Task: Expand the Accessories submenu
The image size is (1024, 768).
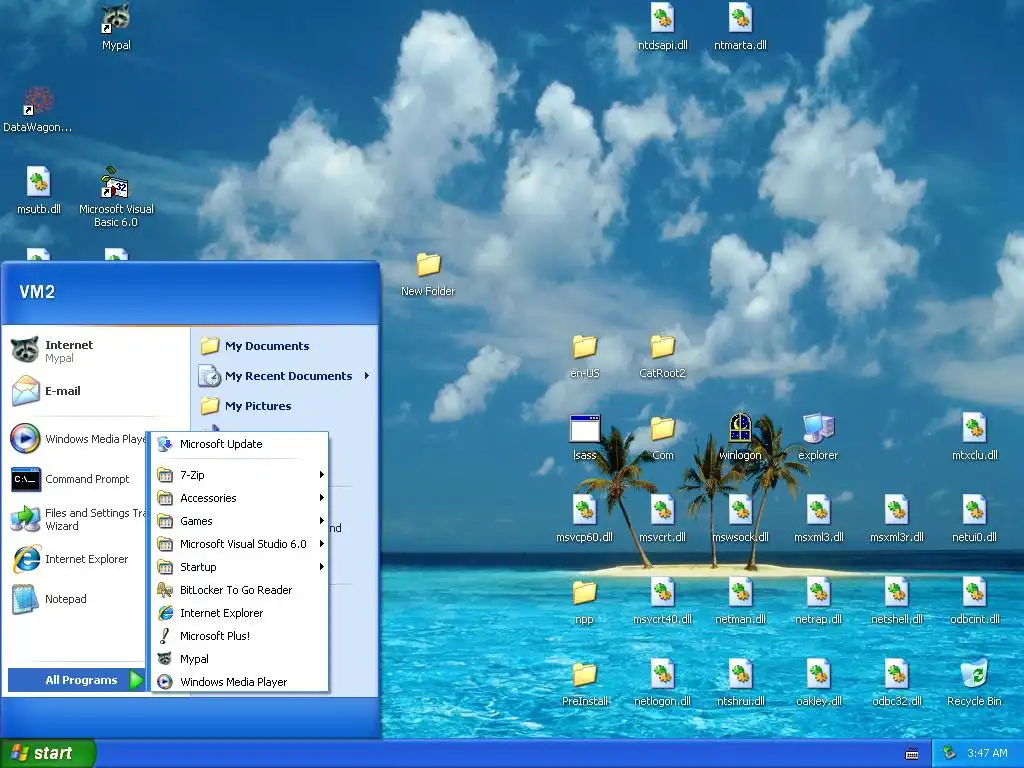Action: tap(240, 498)
